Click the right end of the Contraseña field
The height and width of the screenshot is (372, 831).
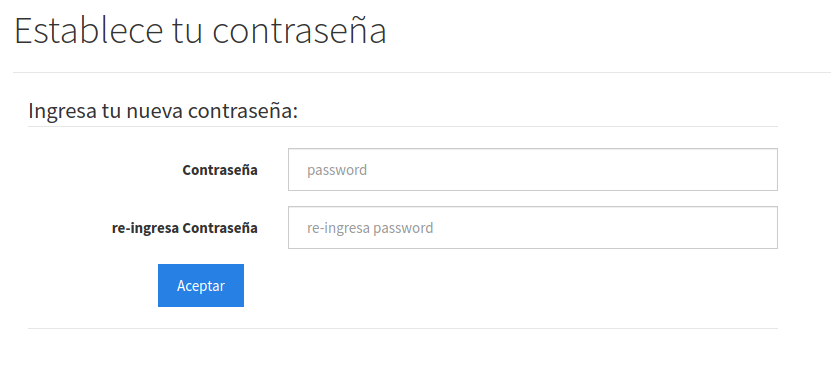(x=763, y=170)
